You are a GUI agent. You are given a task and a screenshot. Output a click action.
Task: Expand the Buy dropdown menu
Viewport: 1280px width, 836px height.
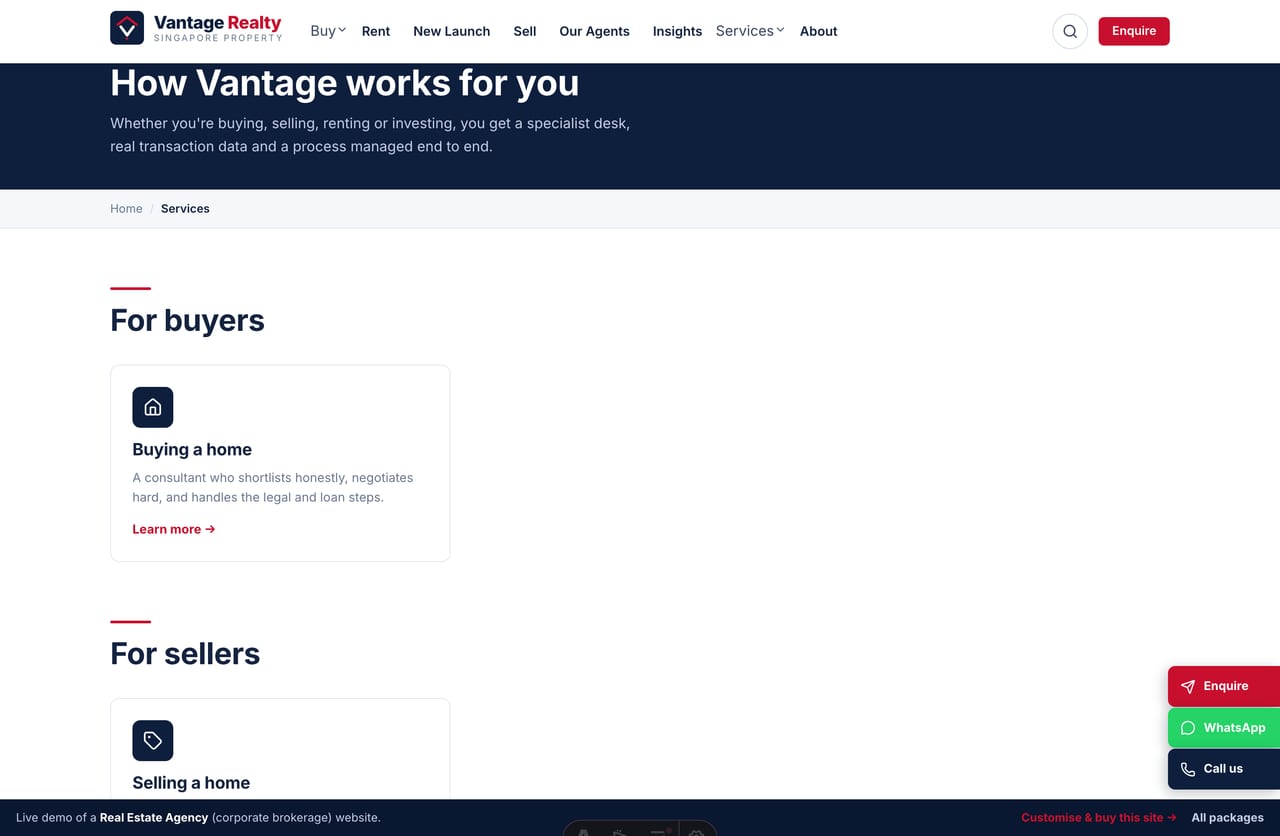(x=328, y=31)
